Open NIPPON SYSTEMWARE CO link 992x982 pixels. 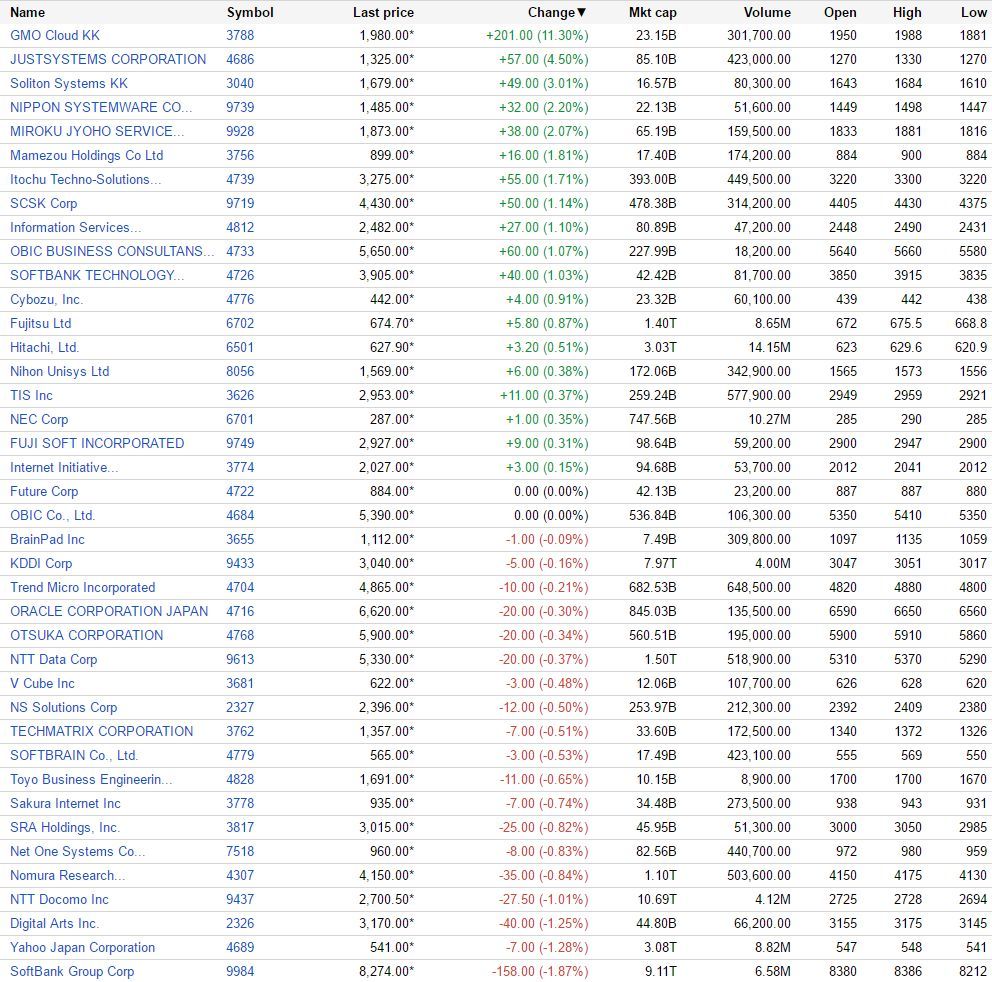tap(101, 108)
